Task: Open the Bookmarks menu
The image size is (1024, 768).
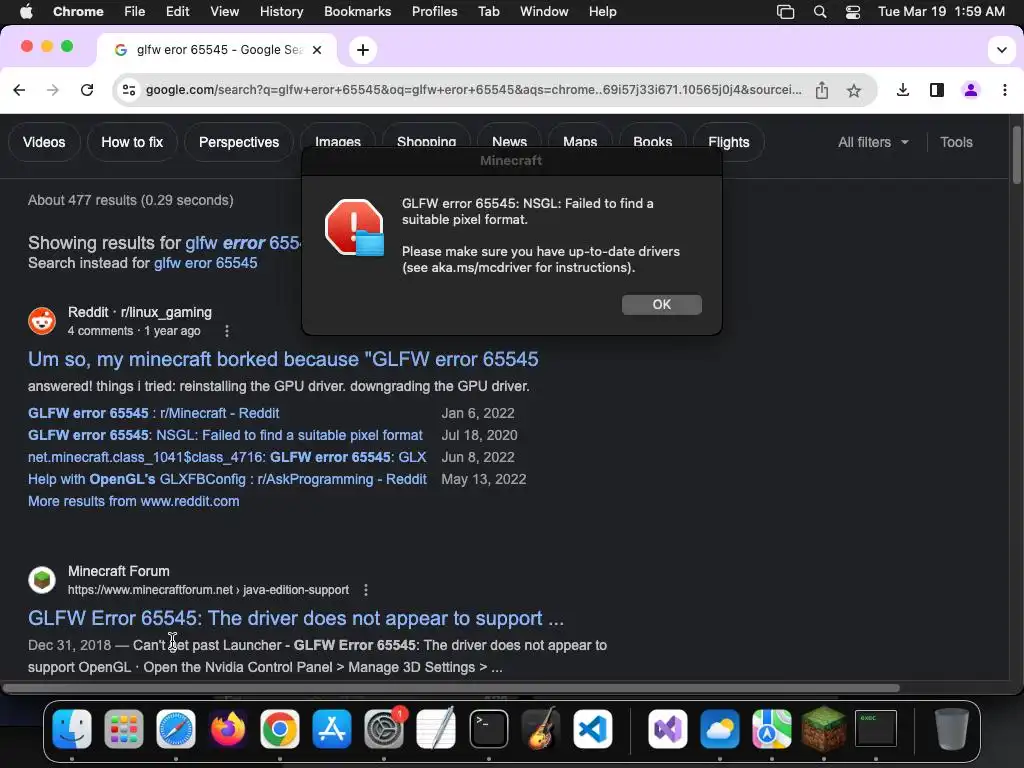Action: click(x=357, y=12)
